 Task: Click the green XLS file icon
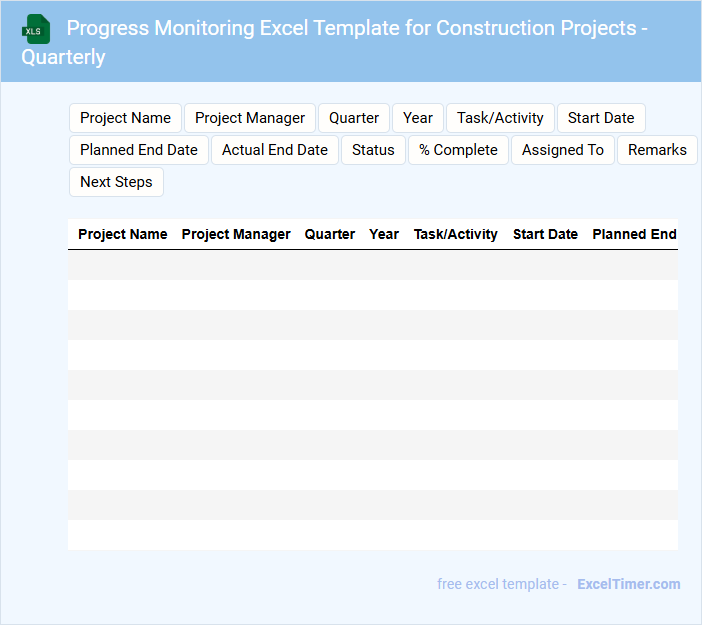(37, 29)
